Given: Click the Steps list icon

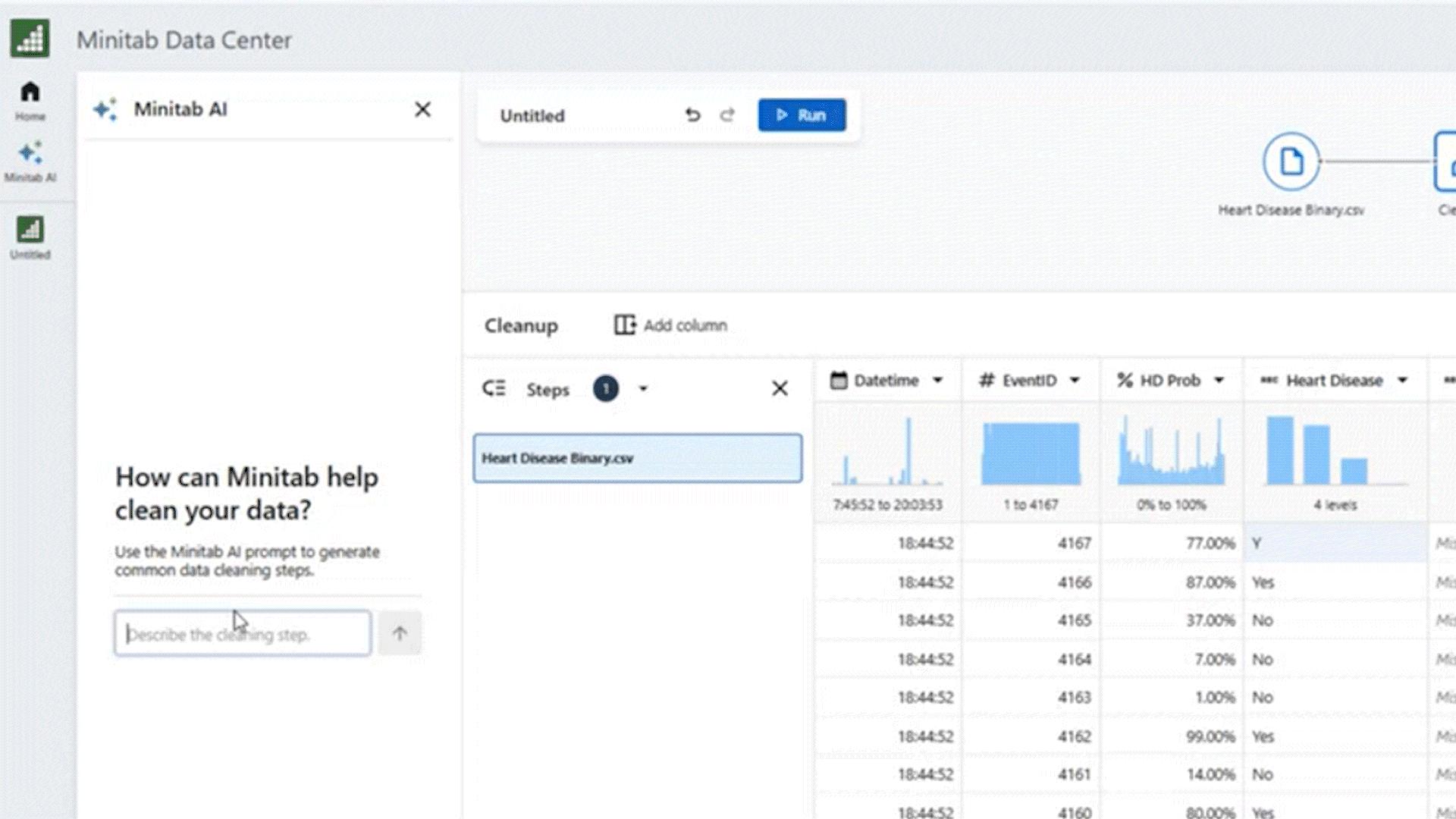Looking at the screenshot, I should 494,389.
